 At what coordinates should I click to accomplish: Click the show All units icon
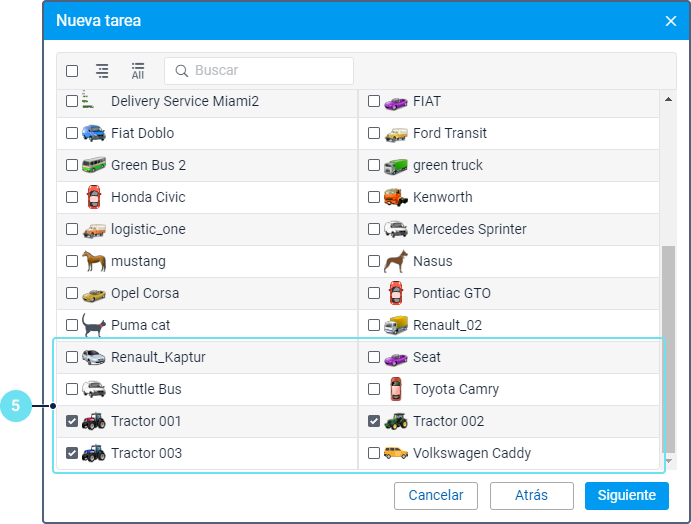138,71
